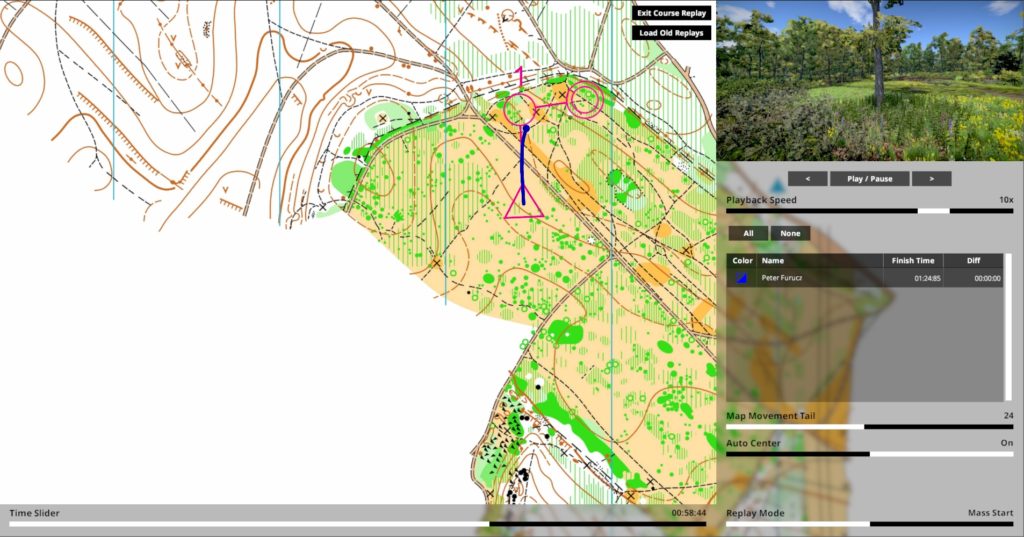Toggle Peter Furucz blue color swatch

click(x=741, y=278)
